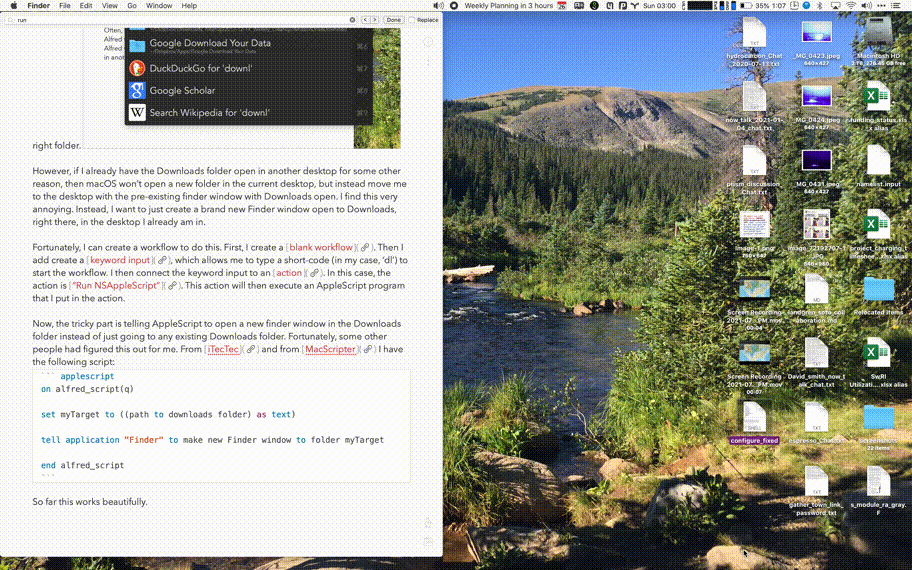Open search options magnifier dropdown in find bar

point(10,20)
